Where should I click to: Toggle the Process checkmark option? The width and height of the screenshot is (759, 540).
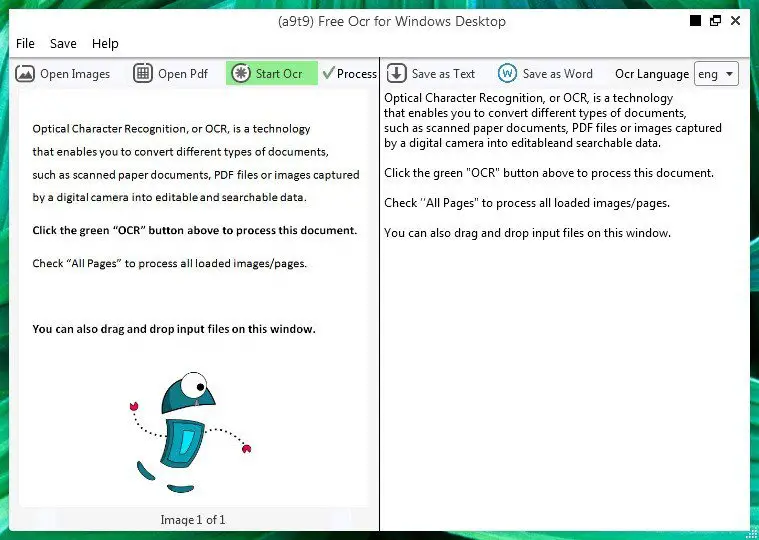coord(349,74)
